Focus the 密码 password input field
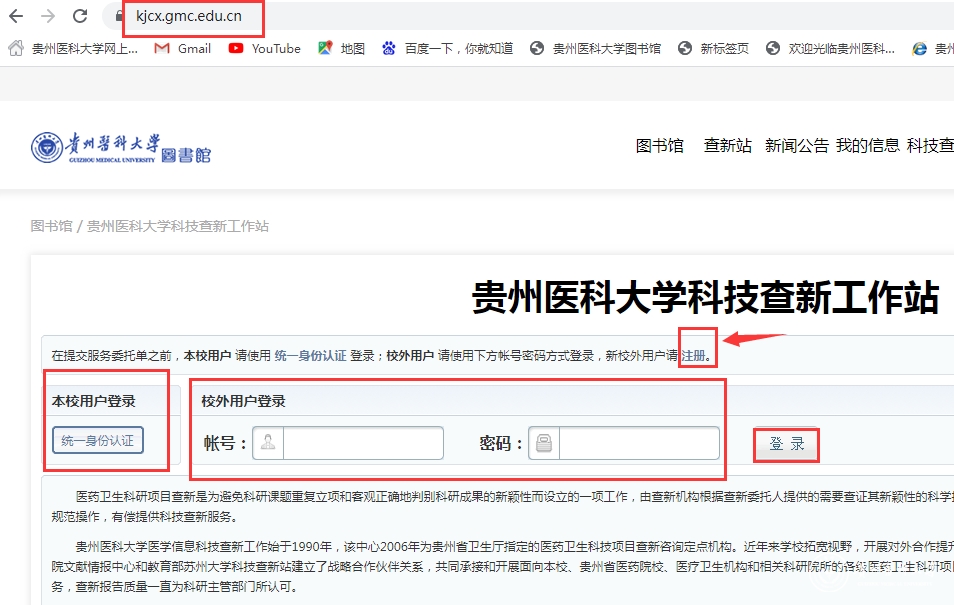Viewport: 954px width, 605px height. coord(638,443)
